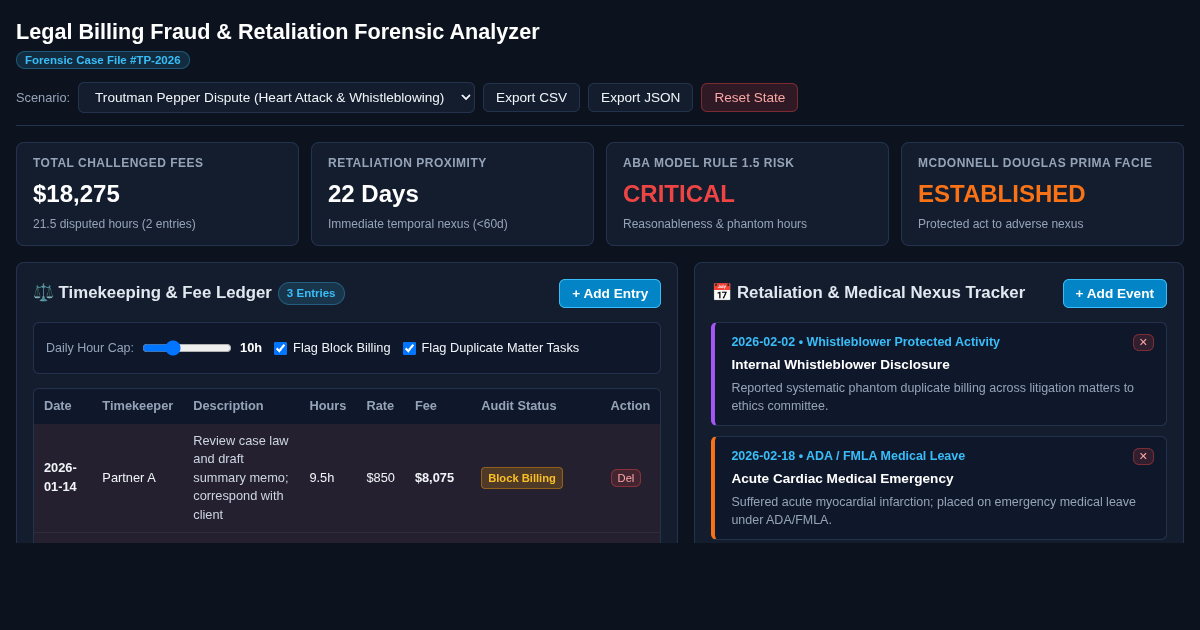Toggle the Flag Duplicate Matter Tasks checkbox
This screenshot has width=1200, height=630.
click(x=409, y=348)
